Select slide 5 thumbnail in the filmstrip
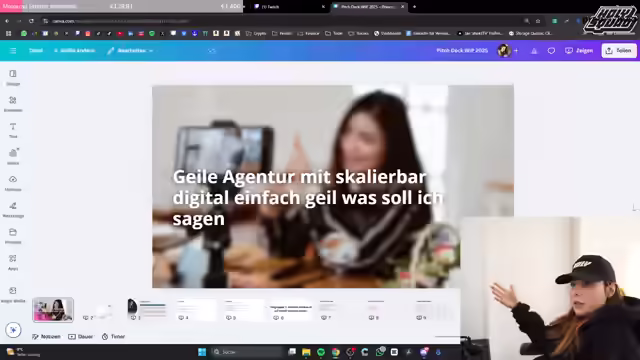This screenshot has height=360, width=640. point(243,311)
